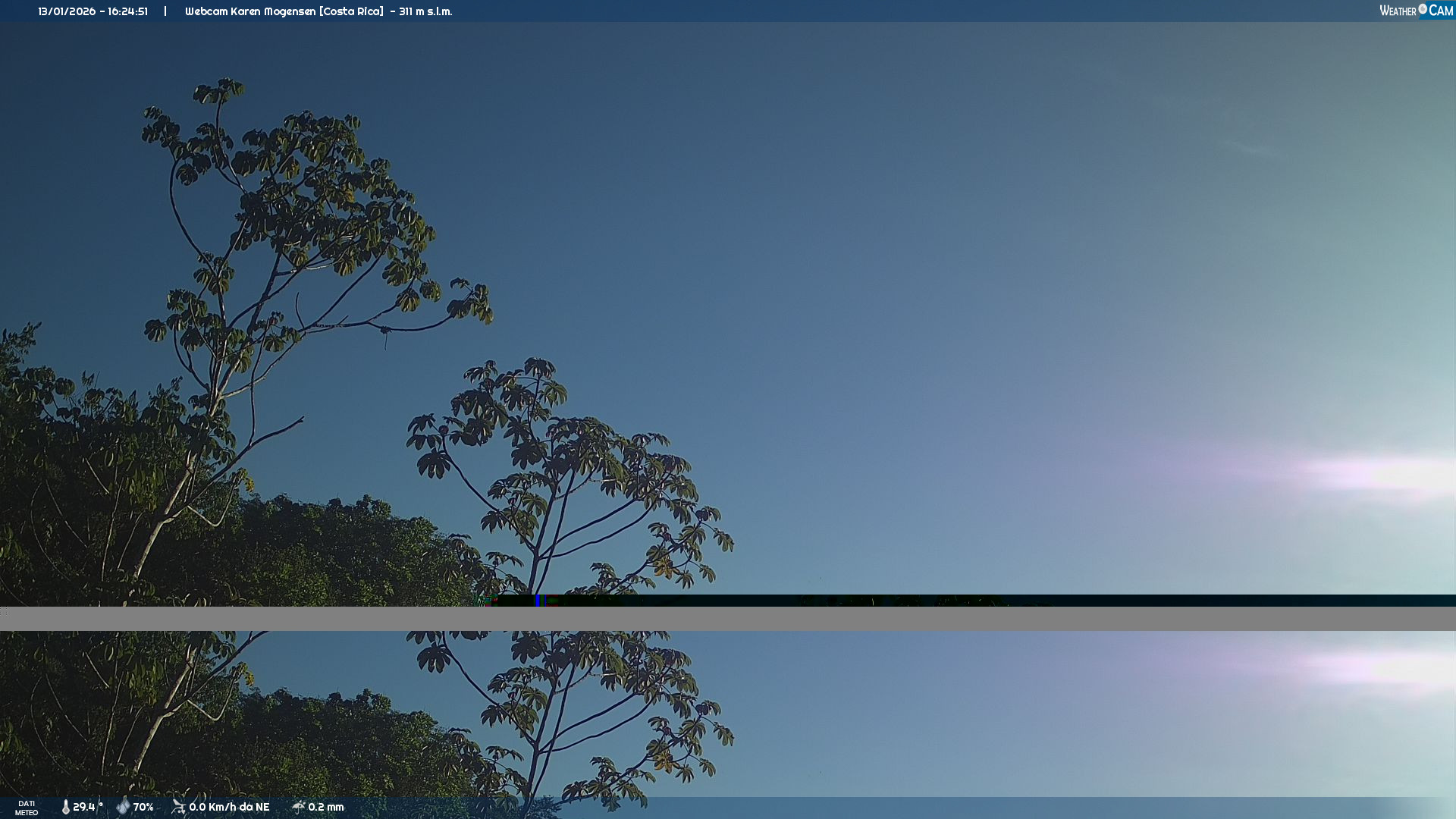Screen dimensions: 1456x819
Task: Click the wind anemometer icon
Action: pos(179,806)
